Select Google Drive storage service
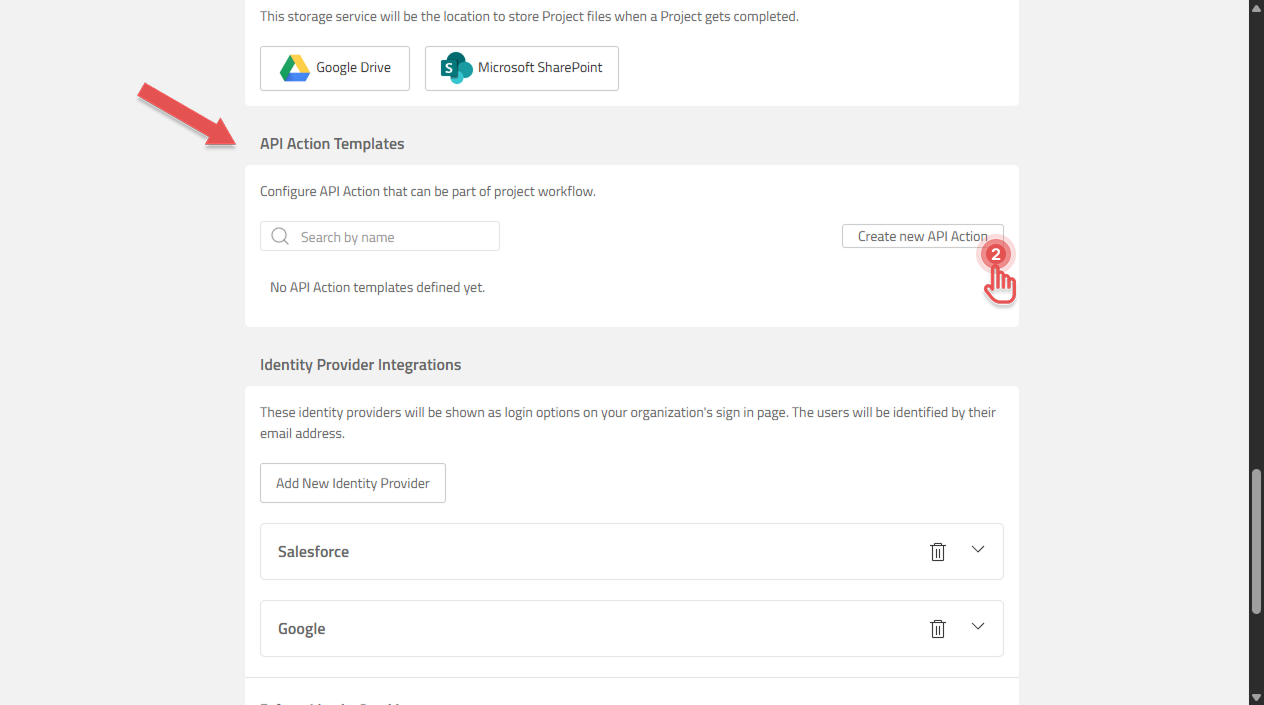The image size is (1264, 705). coord(335,68)
